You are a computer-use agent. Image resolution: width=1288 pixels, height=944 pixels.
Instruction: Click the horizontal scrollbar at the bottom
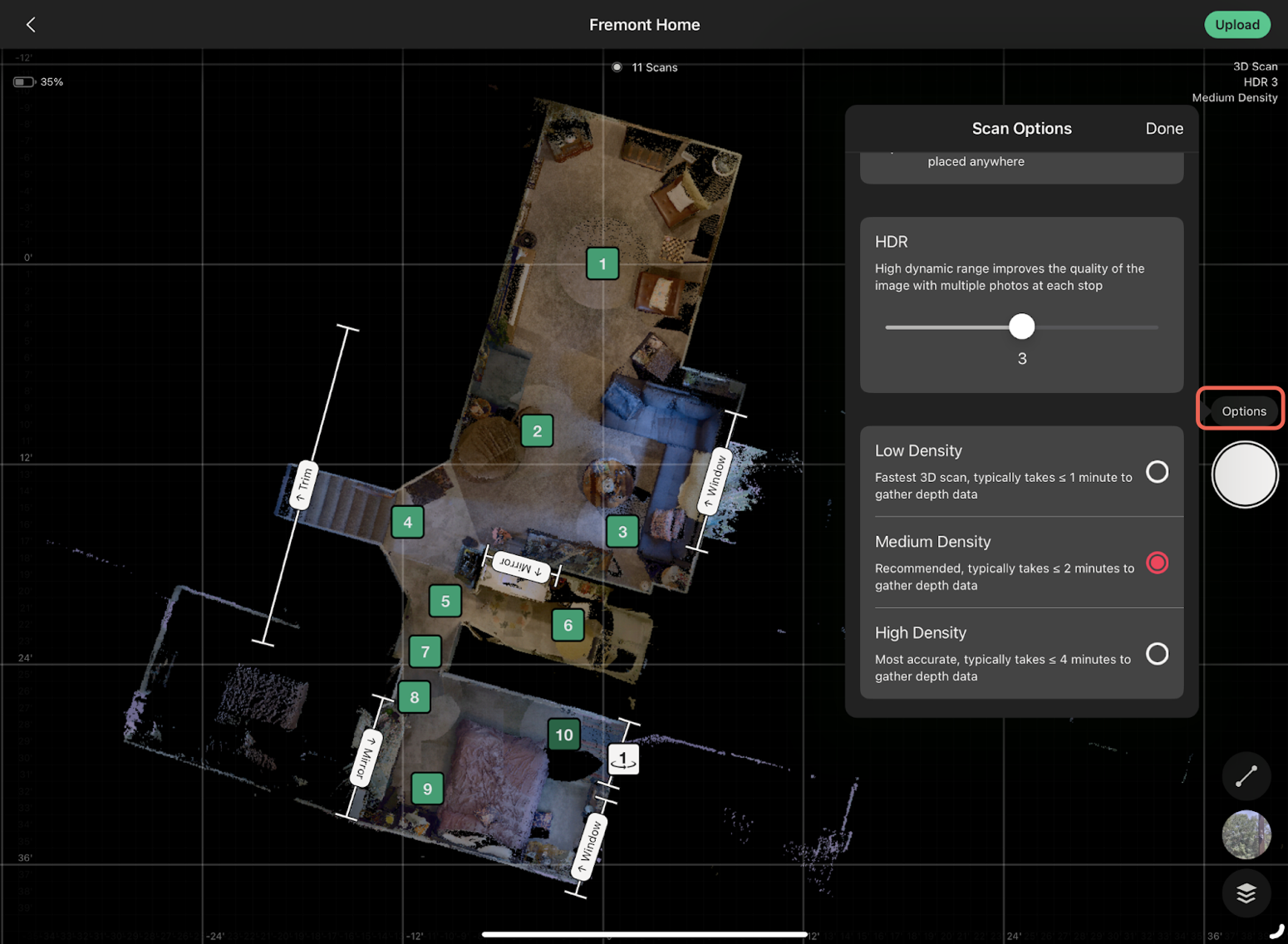[x=645, y=932]
